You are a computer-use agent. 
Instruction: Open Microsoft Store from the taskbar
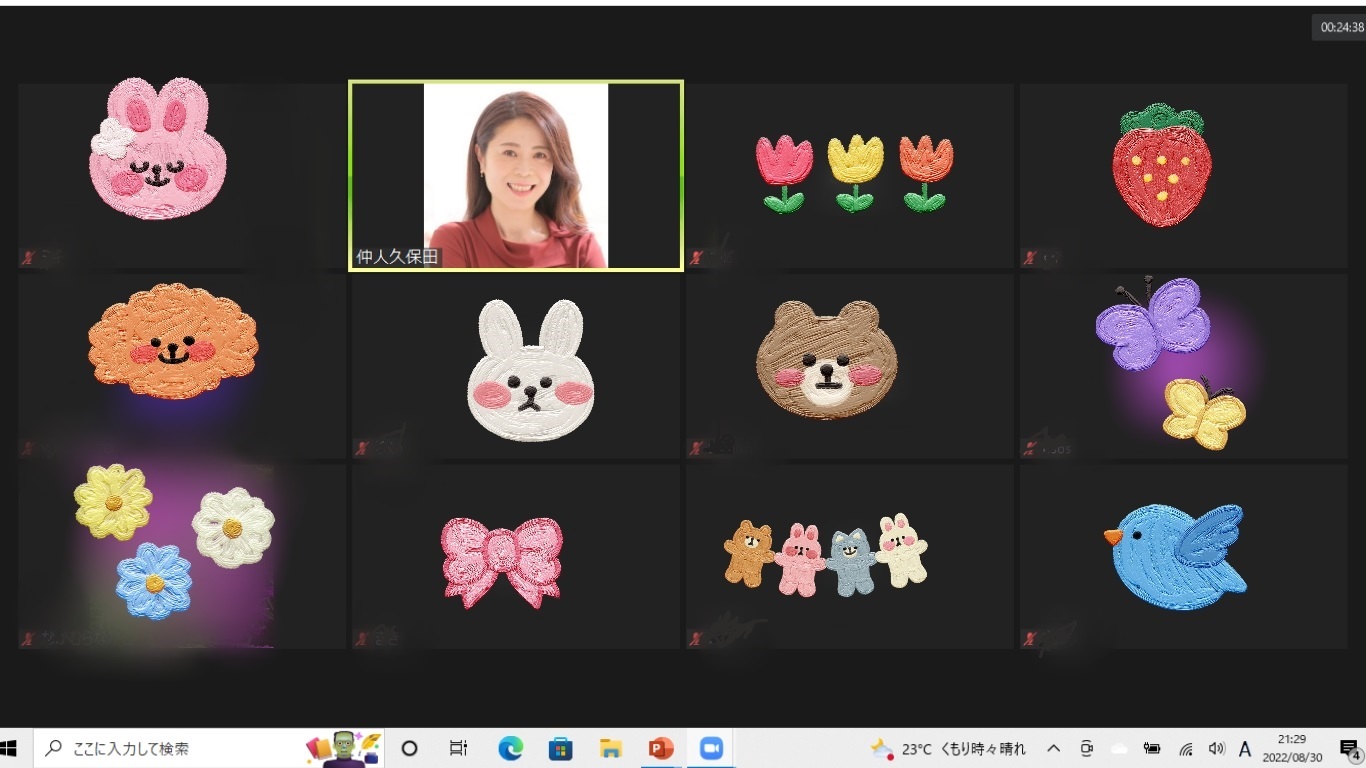tap(560, 748)
